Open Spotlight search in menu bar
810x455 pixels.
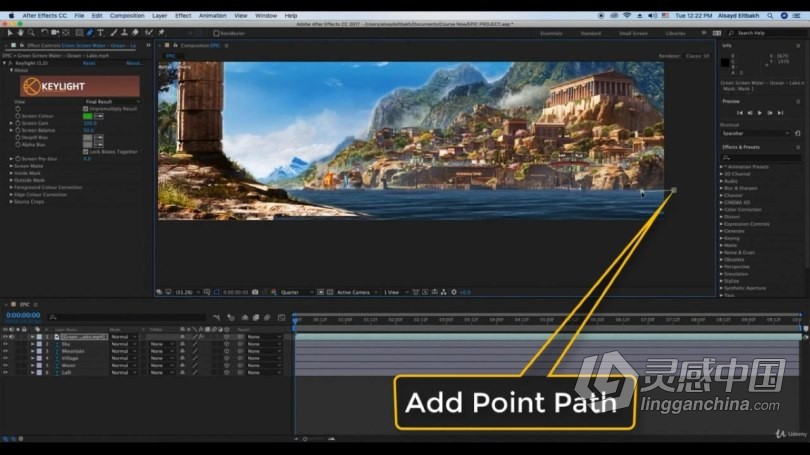[x=770, y=16]
